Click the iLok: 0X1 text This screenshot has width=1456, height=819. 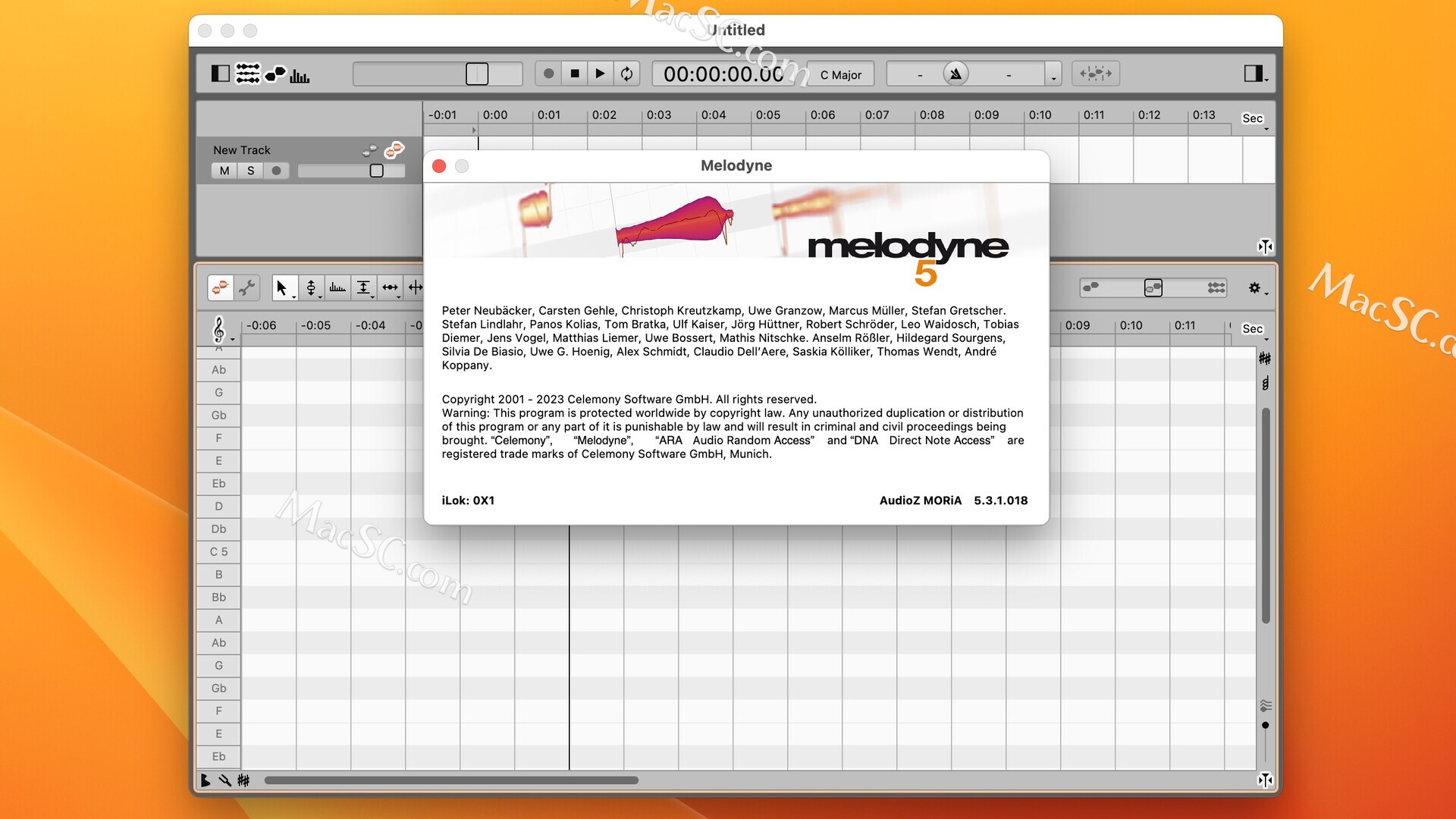pyautogui.click(x=468, y=500)
